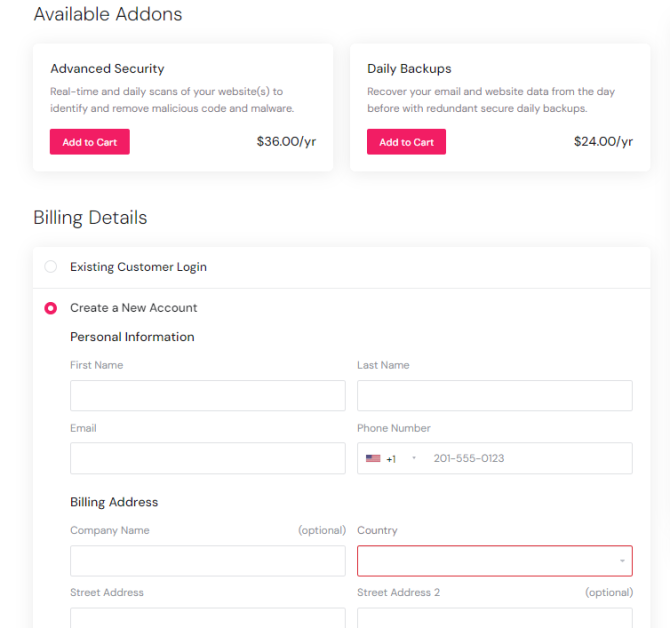Viewport: 670px width, 628px height.
Task: Click the $24.00/yr price label
Action: (603, 142)
